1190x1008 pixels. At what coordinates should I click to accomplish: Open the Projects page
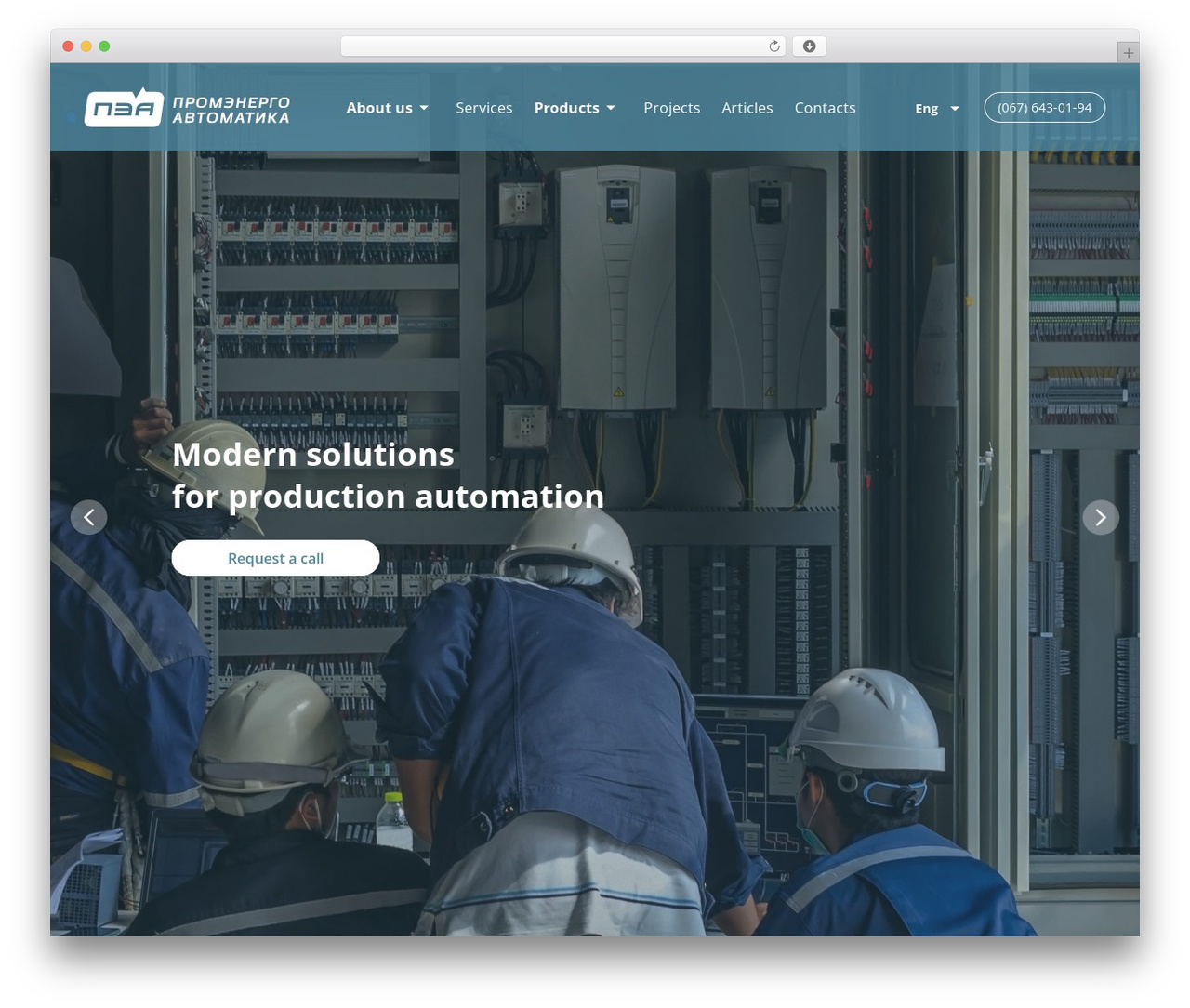click(671, 108)
